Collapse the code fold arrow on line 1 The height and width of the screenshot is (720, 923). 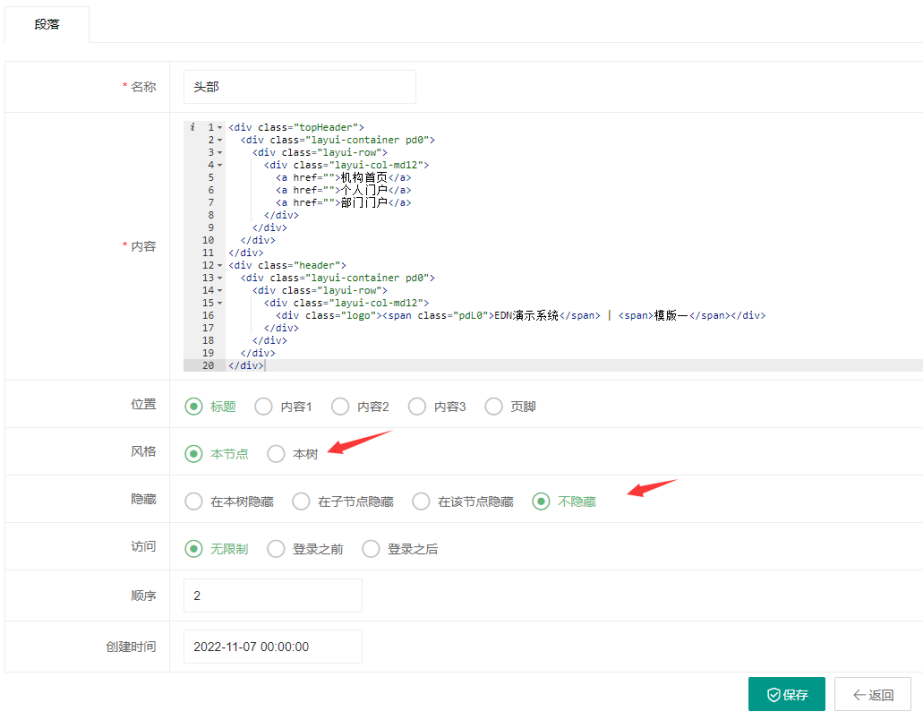coord(219,128)
